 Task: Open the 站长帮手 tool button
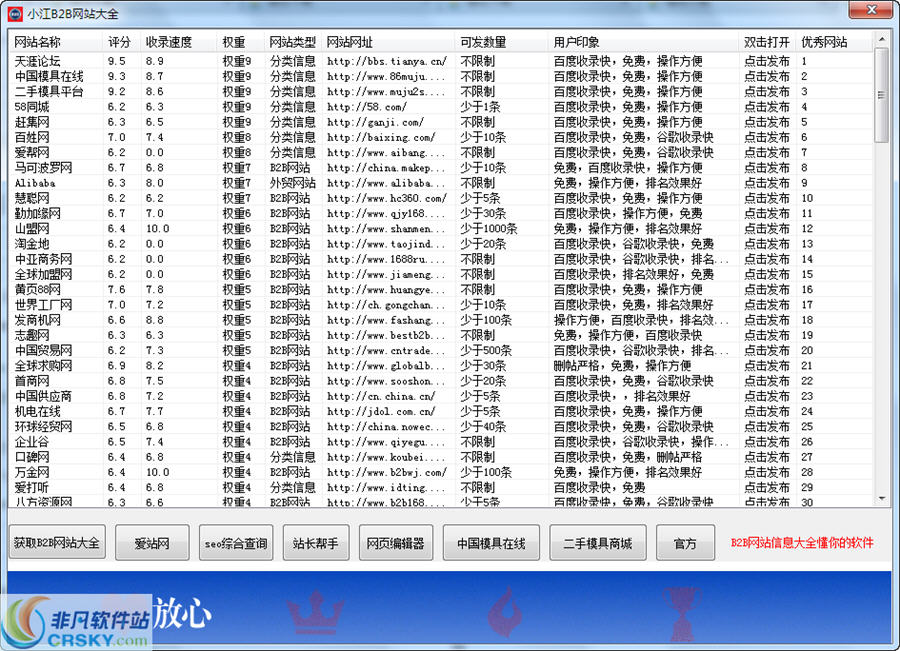pos(316,542)
